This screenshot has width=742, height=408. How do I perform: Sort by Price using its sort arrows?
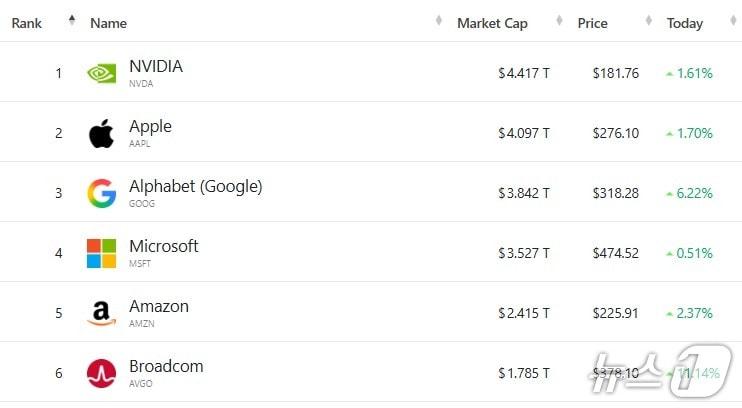(x=649, y=21)
